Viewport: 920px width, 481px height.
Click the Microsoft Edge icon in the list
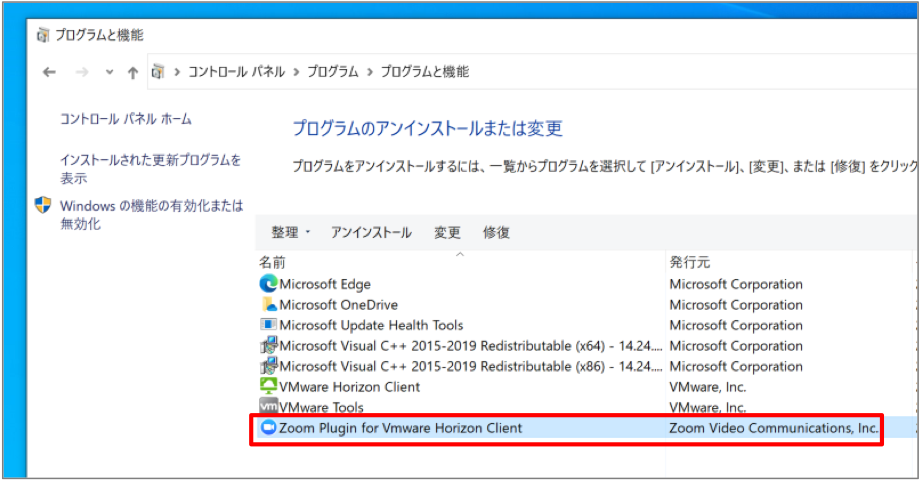point(268,284)
